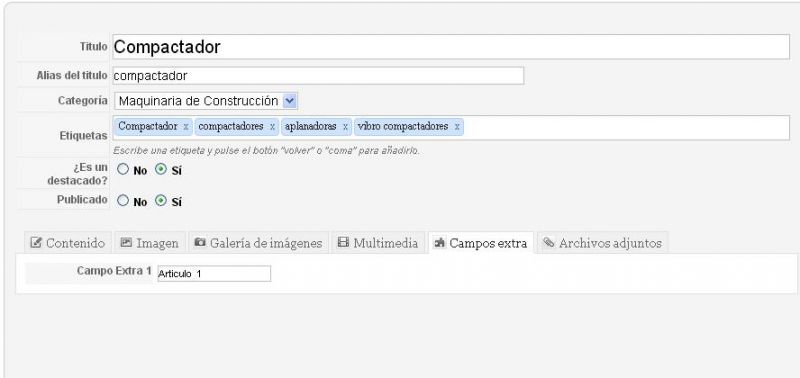The height and width of the screenshot is (378, 800).
Task: Click the aplanadoras tag label
Action: pyautogui.click(x=311, y=126)
